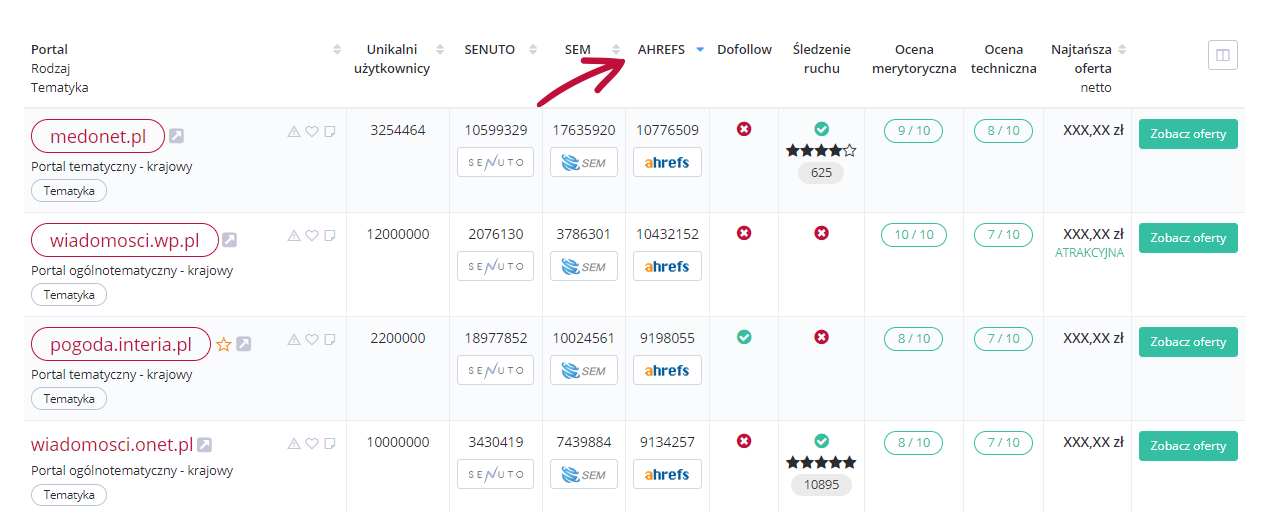Image resolution: width=1267 pixels, height=513 pixels.
Task: Click the Ocena merytoryczna column header
Action: pyautogui.click(x=914, y=59)
